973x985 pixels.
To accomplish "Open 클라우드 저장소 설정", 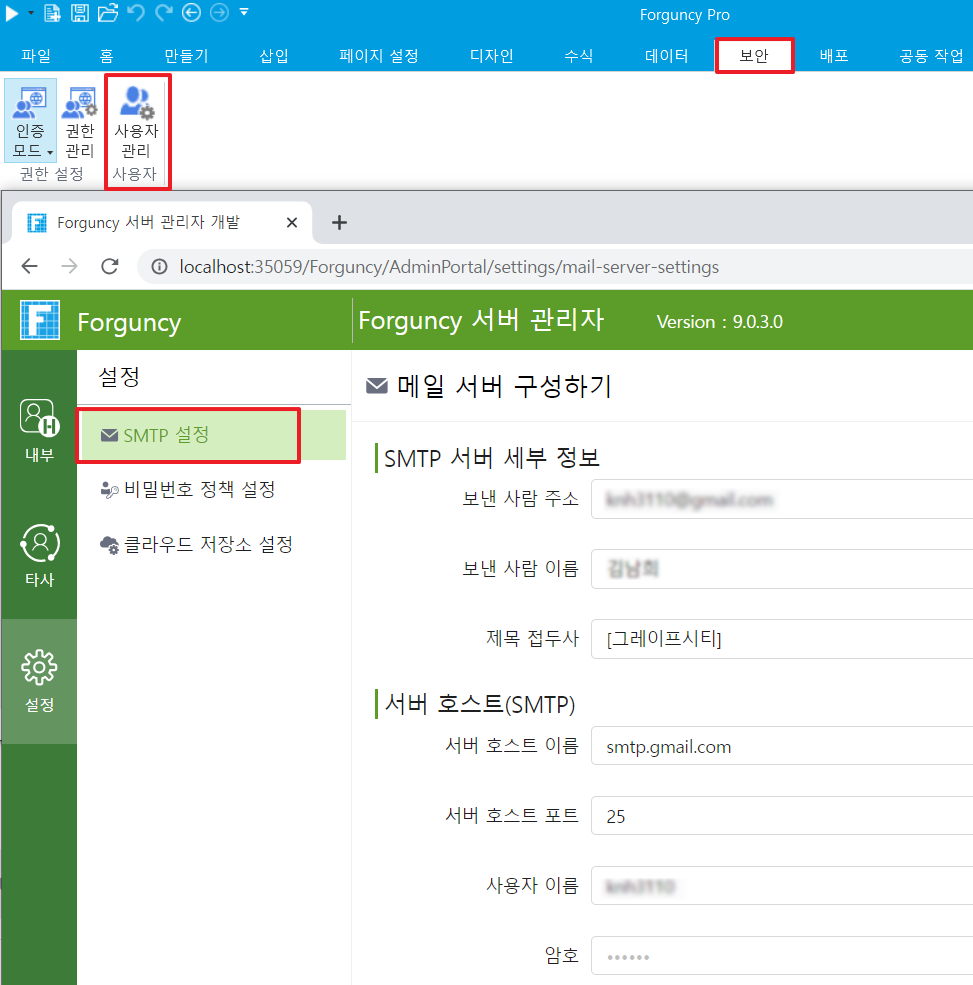I will click(197, 545).
